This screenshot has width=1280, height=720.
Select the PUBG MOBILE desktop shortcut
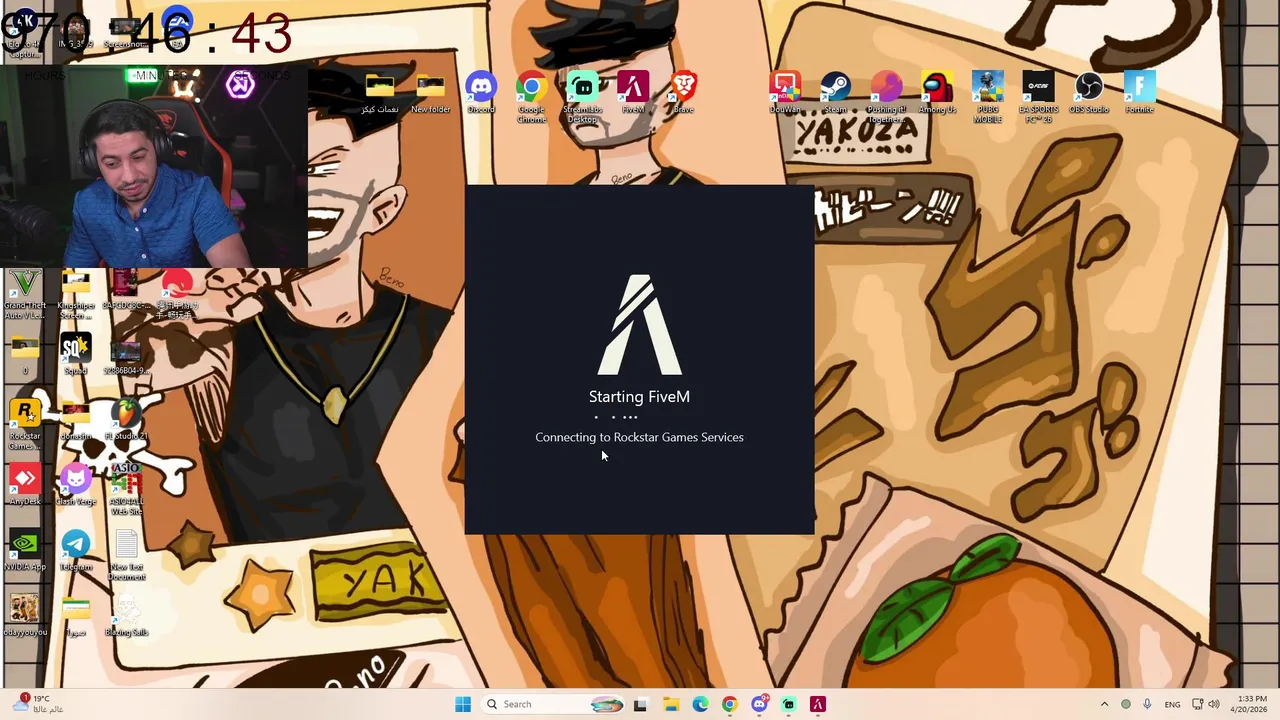[x=988, y=97]
